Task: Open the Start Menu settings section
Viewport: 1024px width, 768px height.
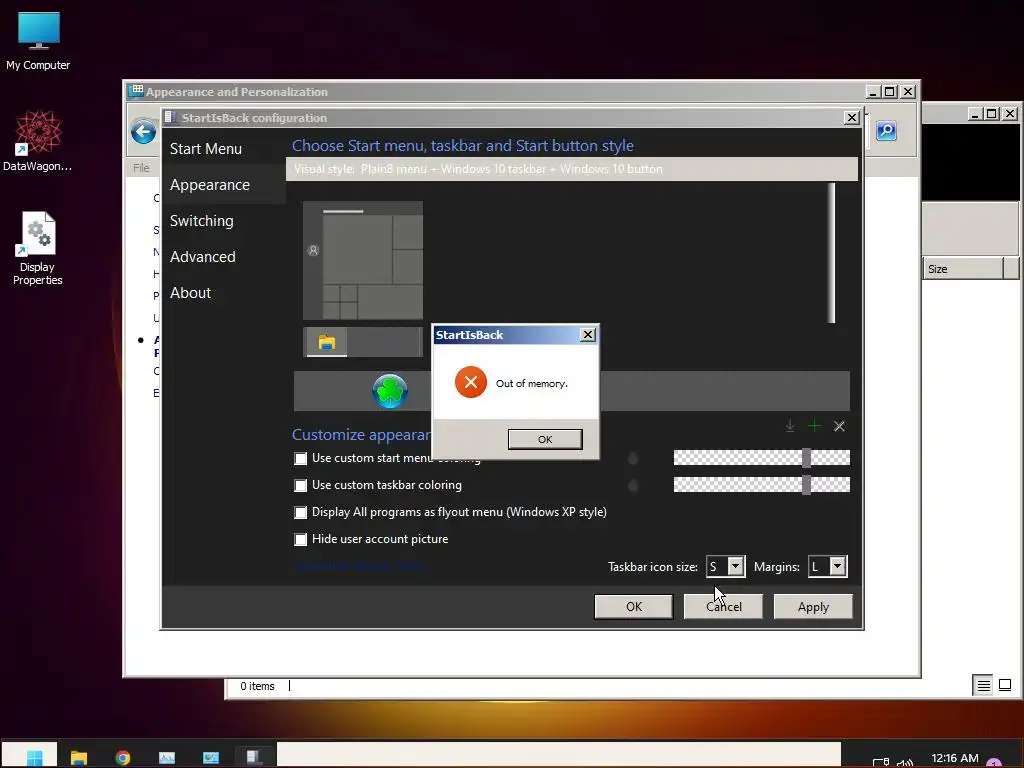Action: 206,149
